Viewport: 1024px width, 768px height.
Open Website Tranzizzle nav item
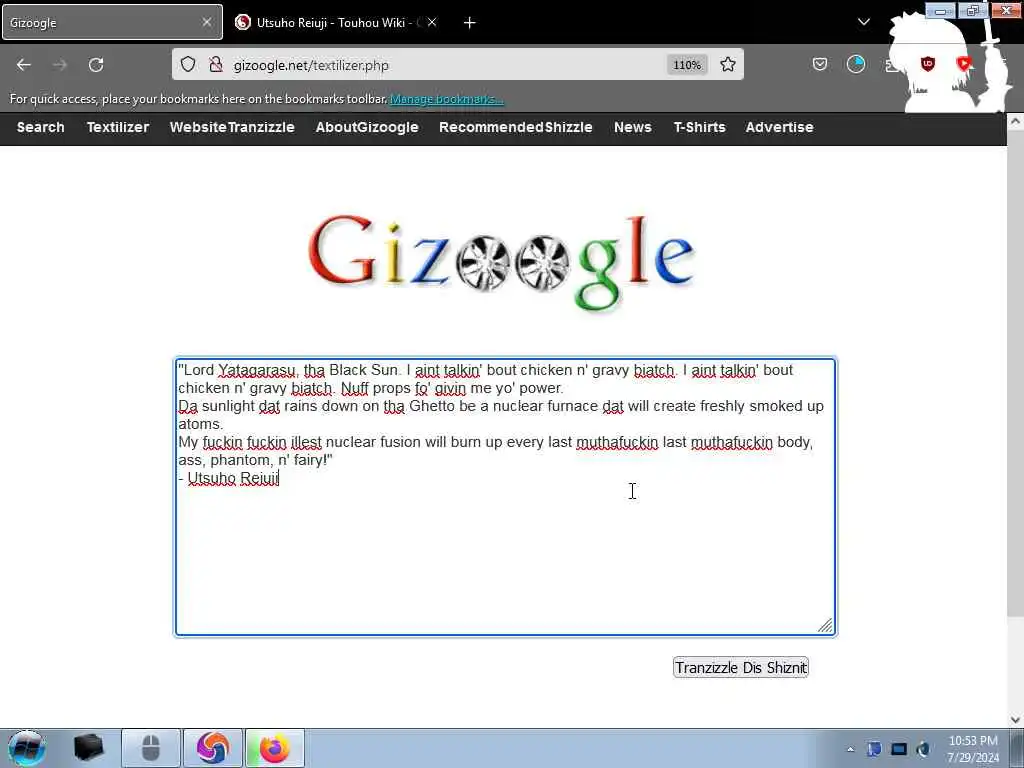(232, 127)
